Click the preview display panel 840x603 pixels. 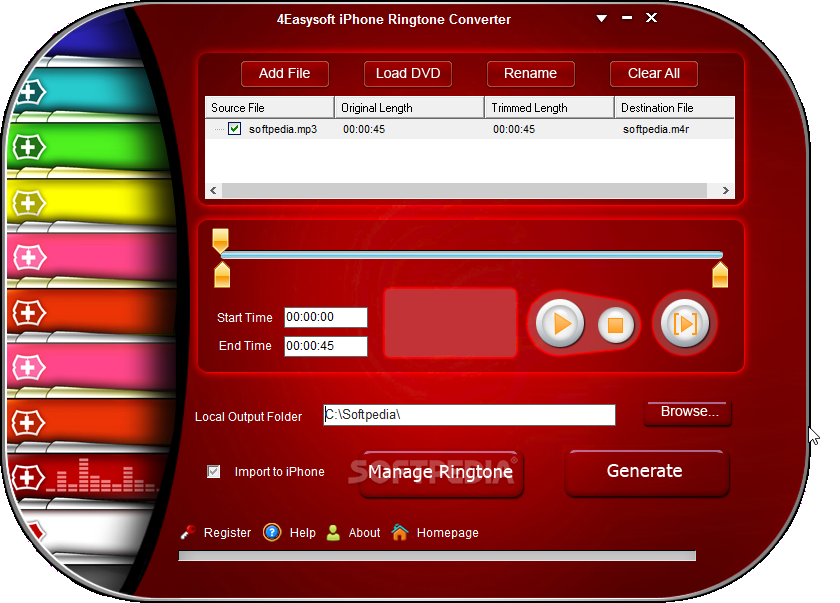tap(451, 322)
